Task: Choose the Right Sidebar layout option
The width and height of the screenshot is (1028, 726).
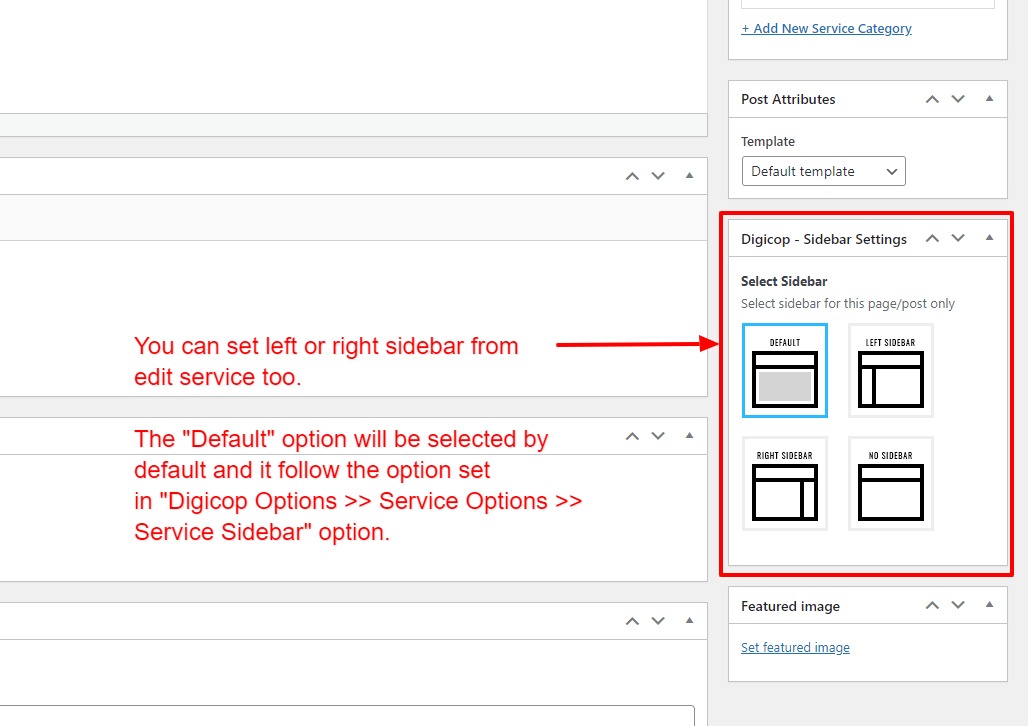Action: click(x=785, y=484)
